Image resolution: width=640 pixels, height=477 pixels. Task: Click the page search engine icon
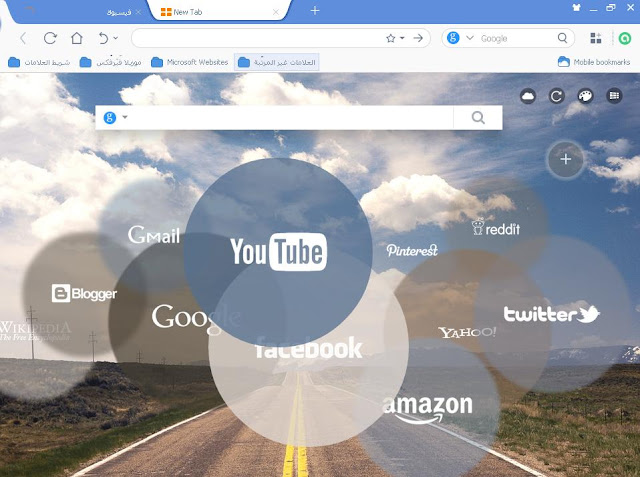coord(110,118)
